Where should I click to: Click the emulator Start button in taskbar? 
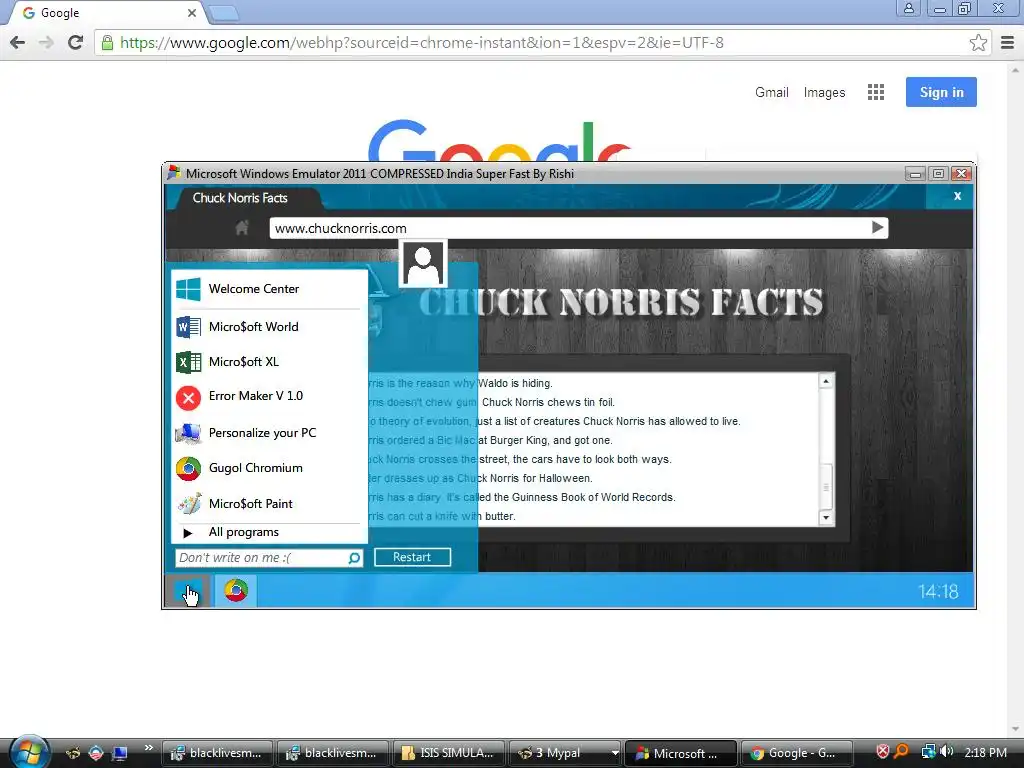188,591
